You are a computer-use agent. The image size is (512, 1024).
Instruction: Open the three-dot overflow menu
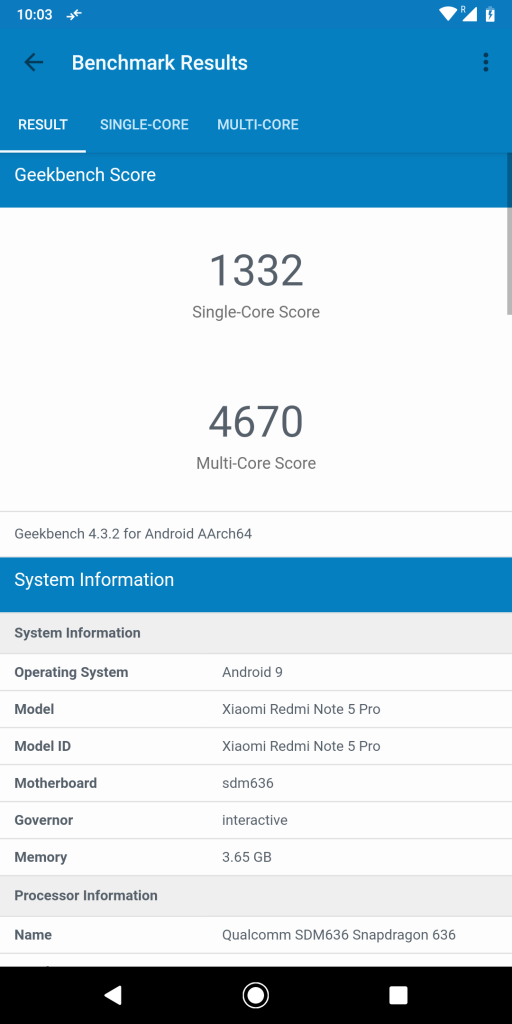tap(485, 63)
